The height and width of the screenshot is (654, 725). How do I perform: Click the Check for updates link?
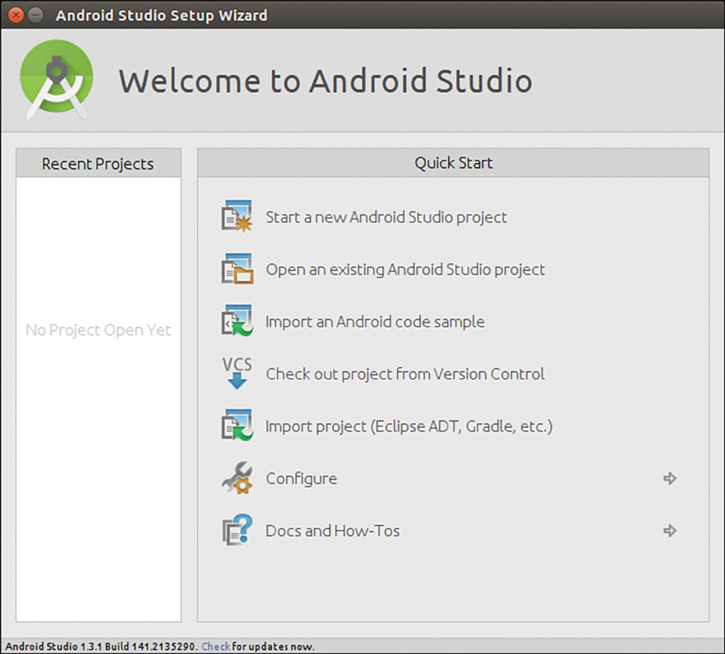[215, 646]
